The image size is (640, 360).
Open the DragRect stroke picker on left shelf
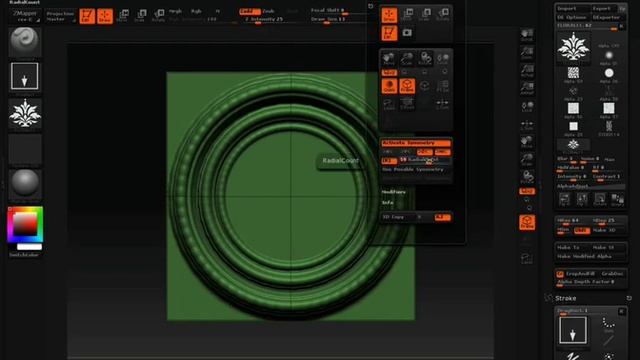click(25, 76)
